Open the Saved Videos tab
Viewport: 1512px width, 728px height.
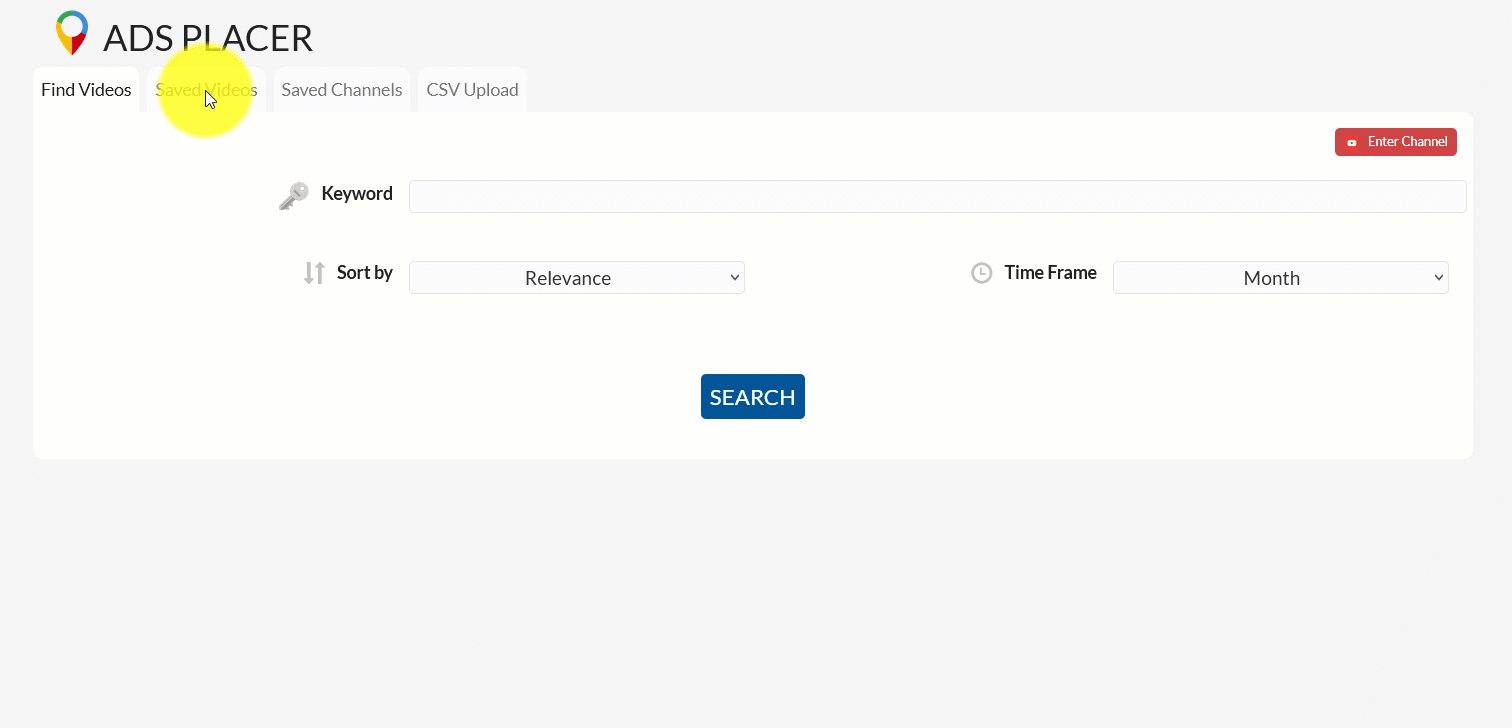206,90
